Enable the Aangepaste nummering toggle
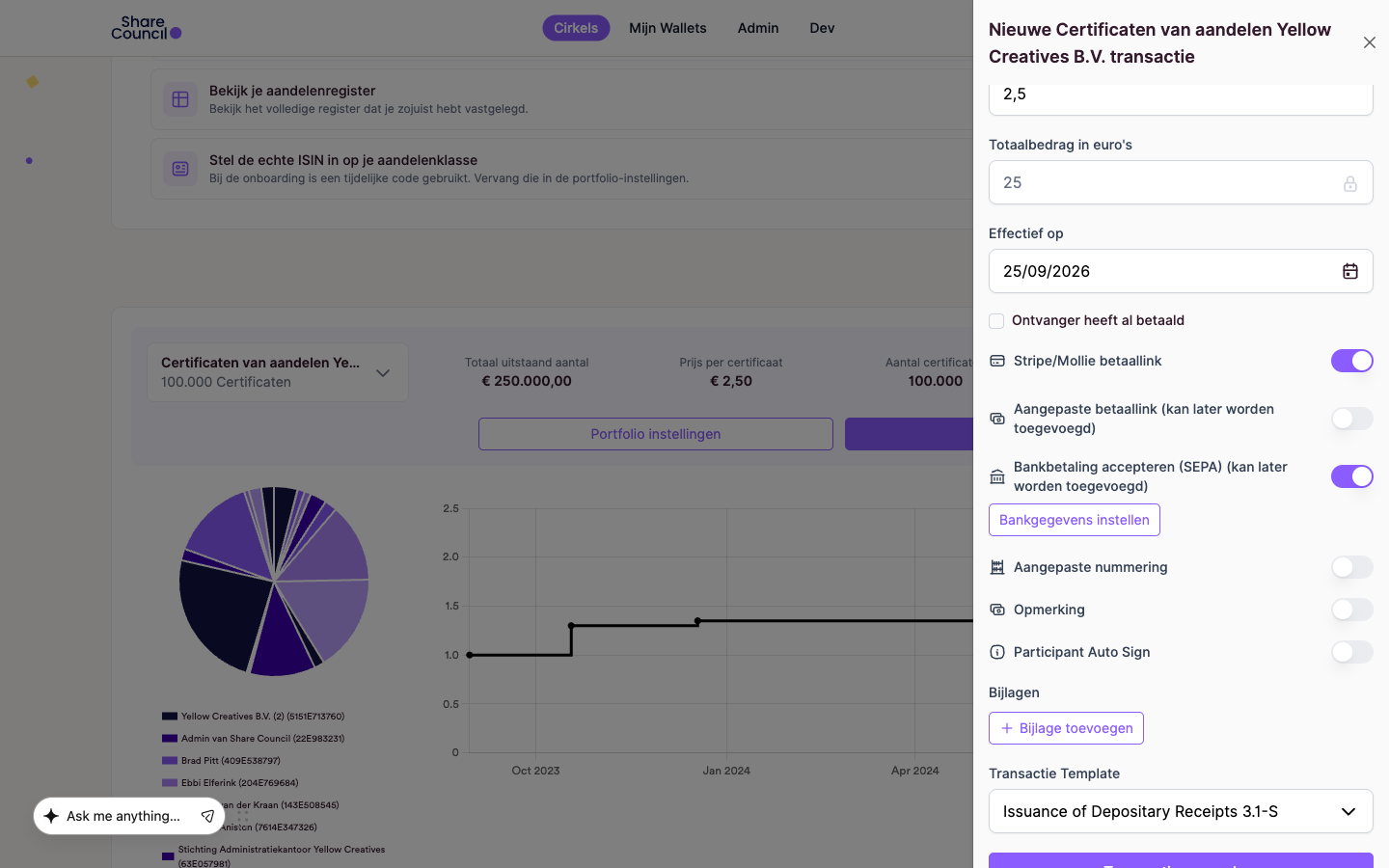 tap(1352, 567)
